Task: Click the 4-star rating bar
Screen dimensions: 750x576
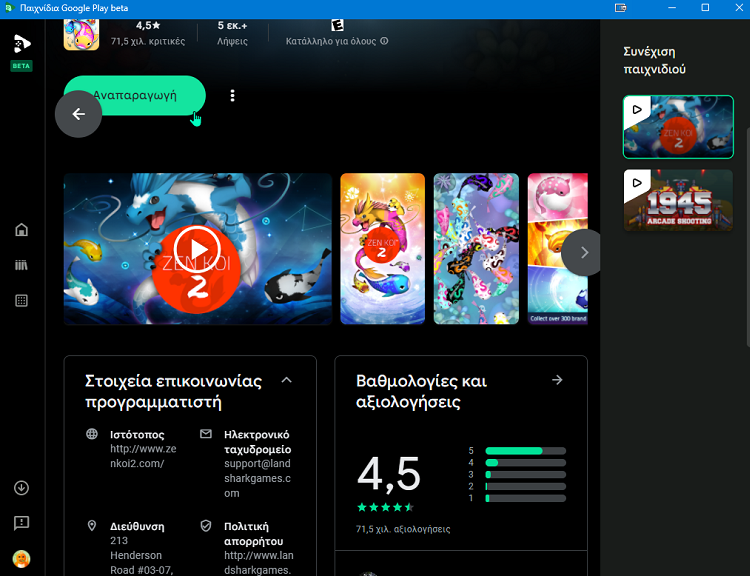Action: tap(525, 463)
